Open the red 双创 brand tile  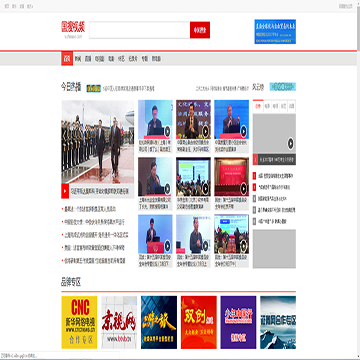[x=199, y=322]
